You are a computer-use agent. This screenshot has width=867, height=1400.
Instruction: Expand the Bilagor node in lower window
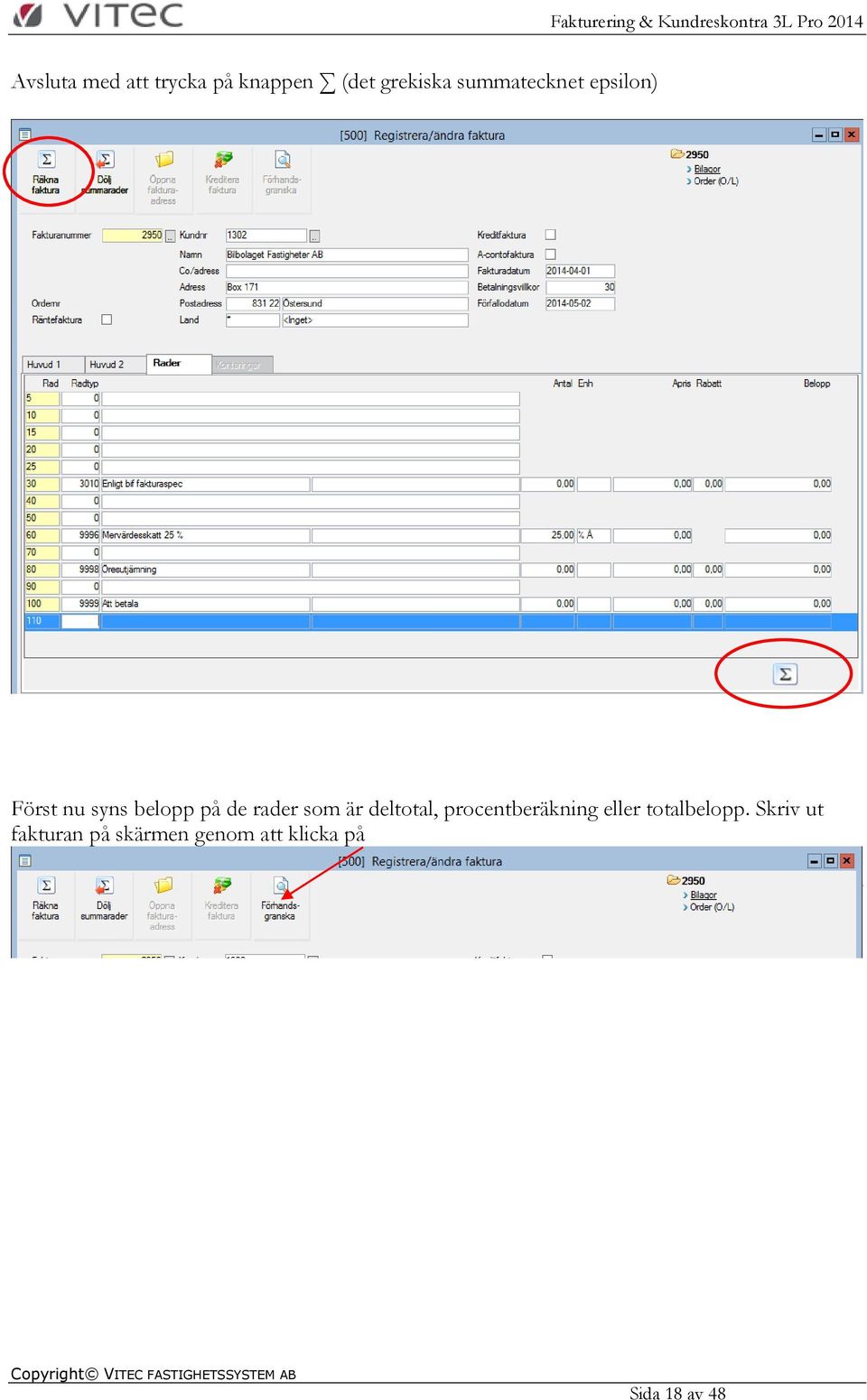pos(685,895)
